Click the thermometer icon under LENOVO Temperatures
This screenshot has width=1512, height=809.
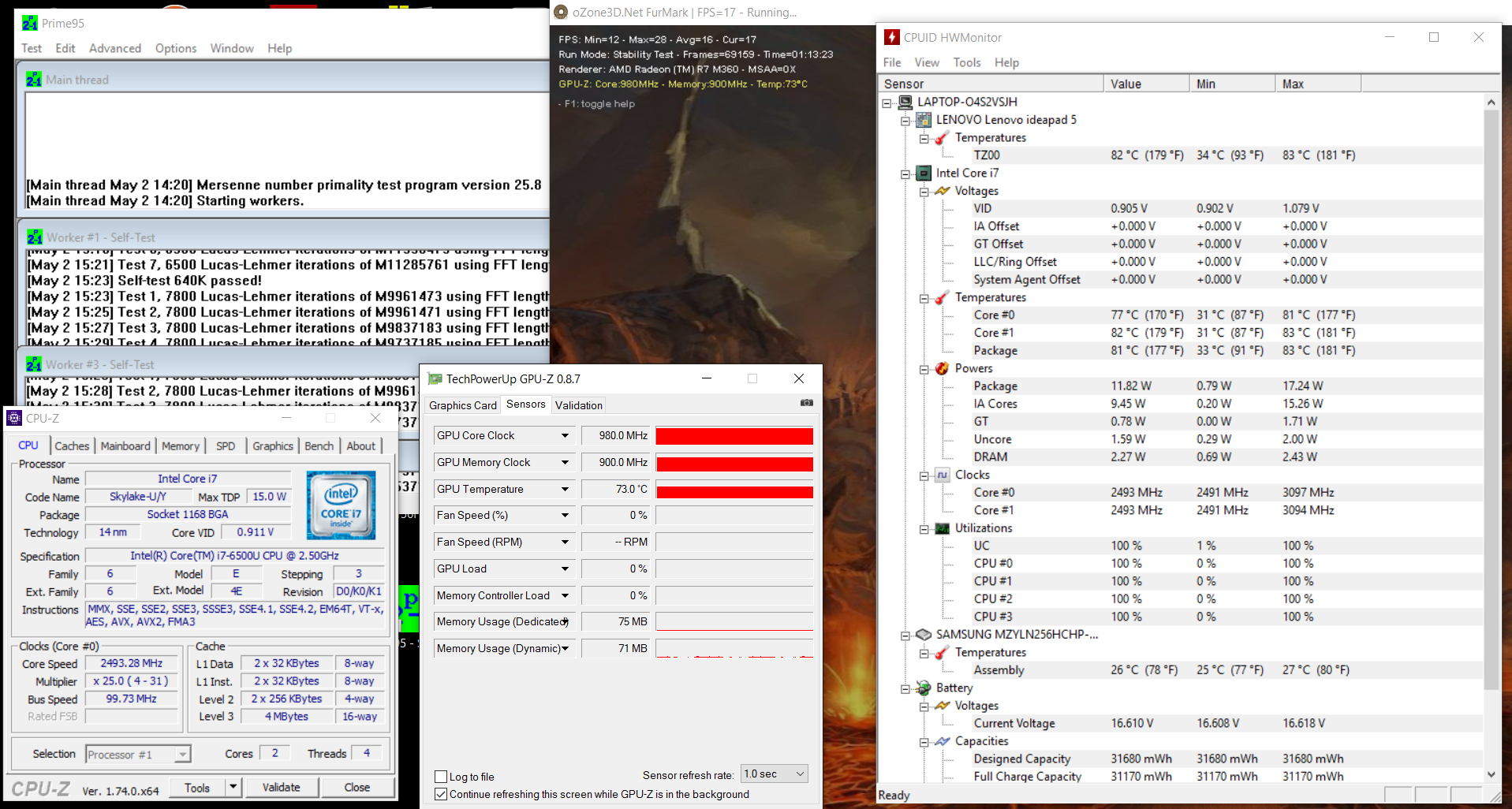tap(942, 137)
